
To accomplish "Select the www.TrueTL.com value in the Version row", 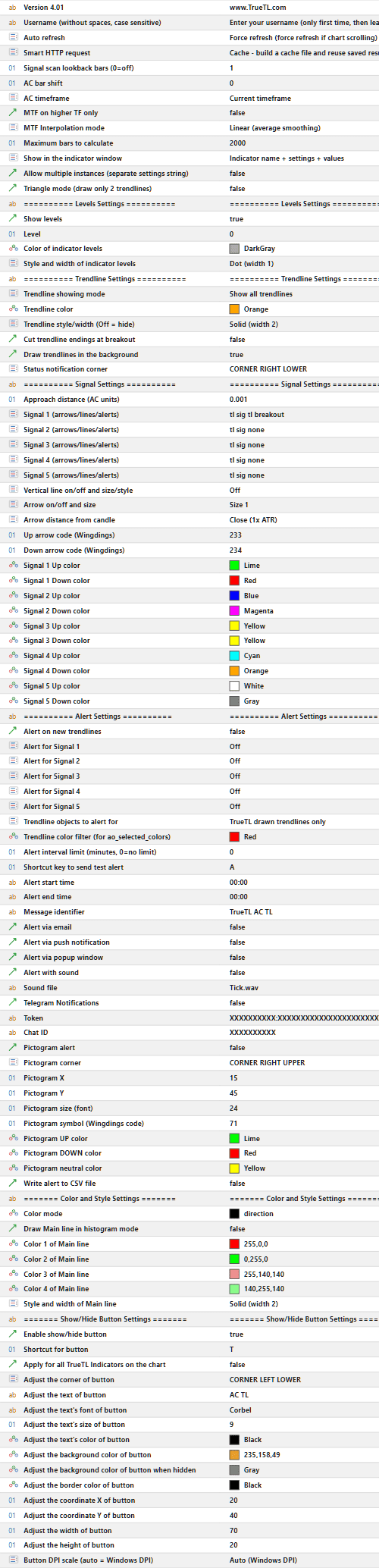I will point(258,8).
